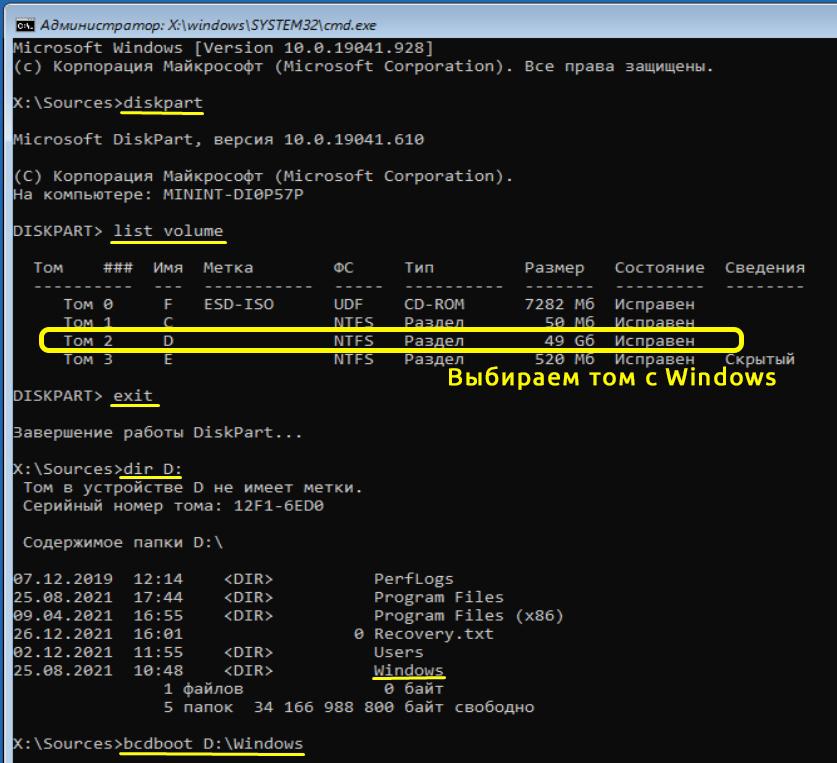
Task: Click the '1 файлов' summary text
Action: point(203,689)
